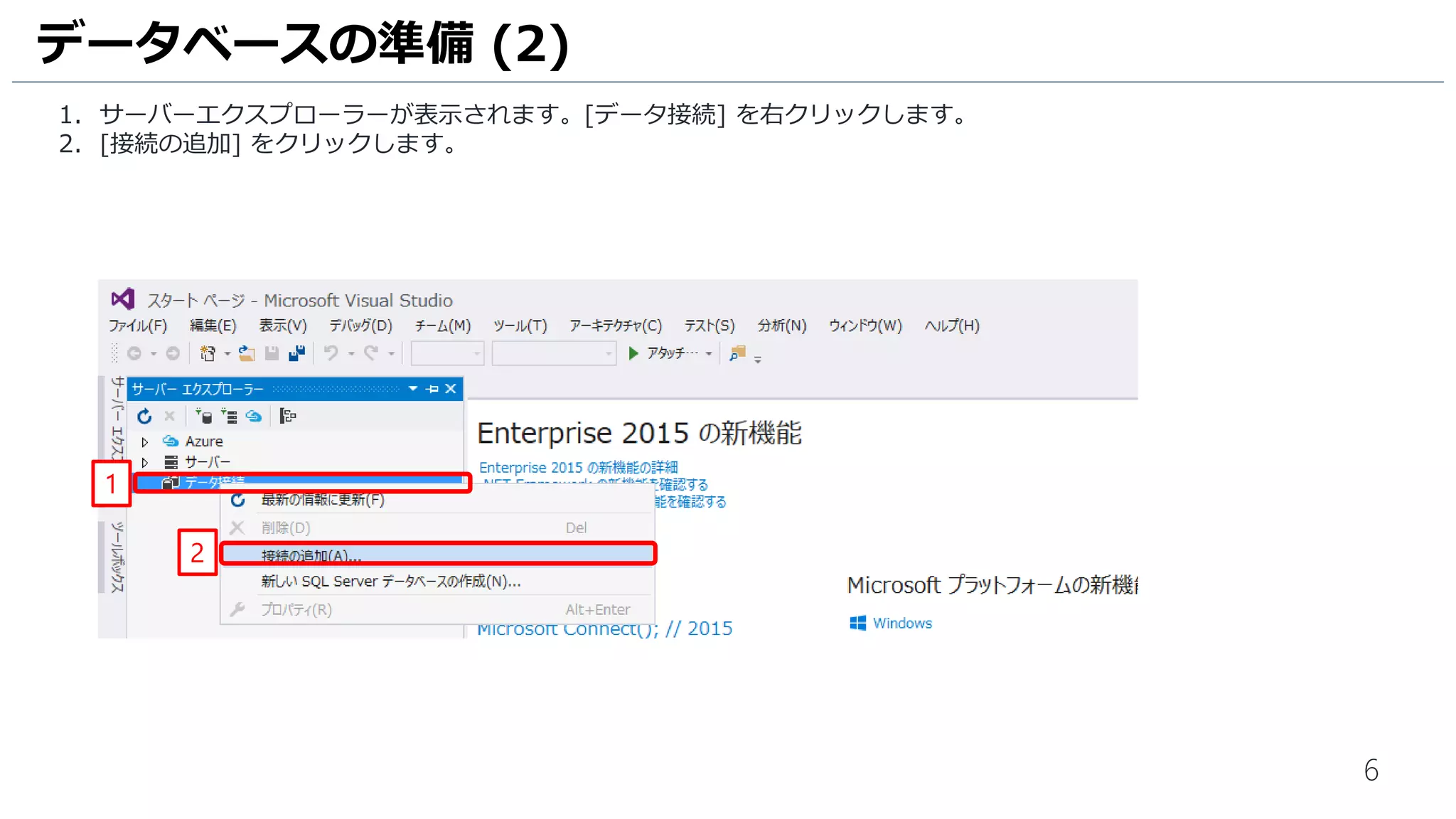Click the Server Explorer Stop icon
Screen dimensions: 1456x819
169,416
